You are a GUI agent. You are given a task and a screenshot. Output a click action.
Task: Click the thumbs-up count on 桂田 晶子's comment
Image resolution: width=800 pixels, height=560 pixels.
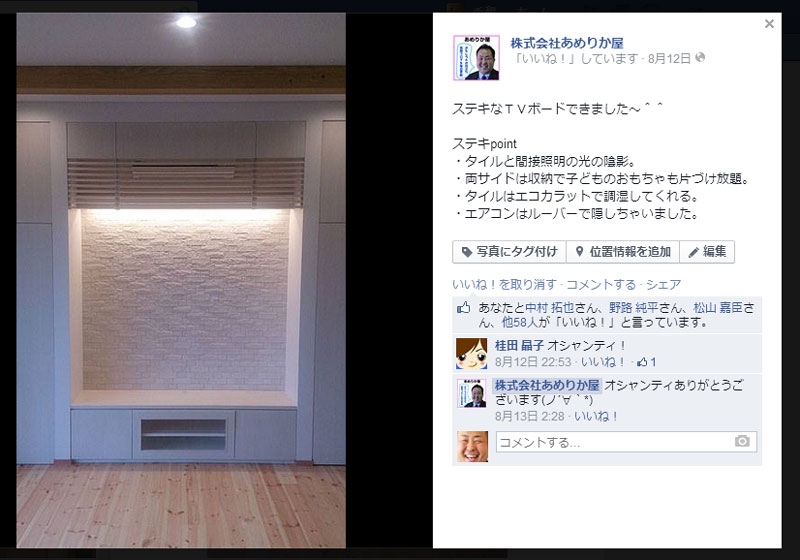(646, 362)
